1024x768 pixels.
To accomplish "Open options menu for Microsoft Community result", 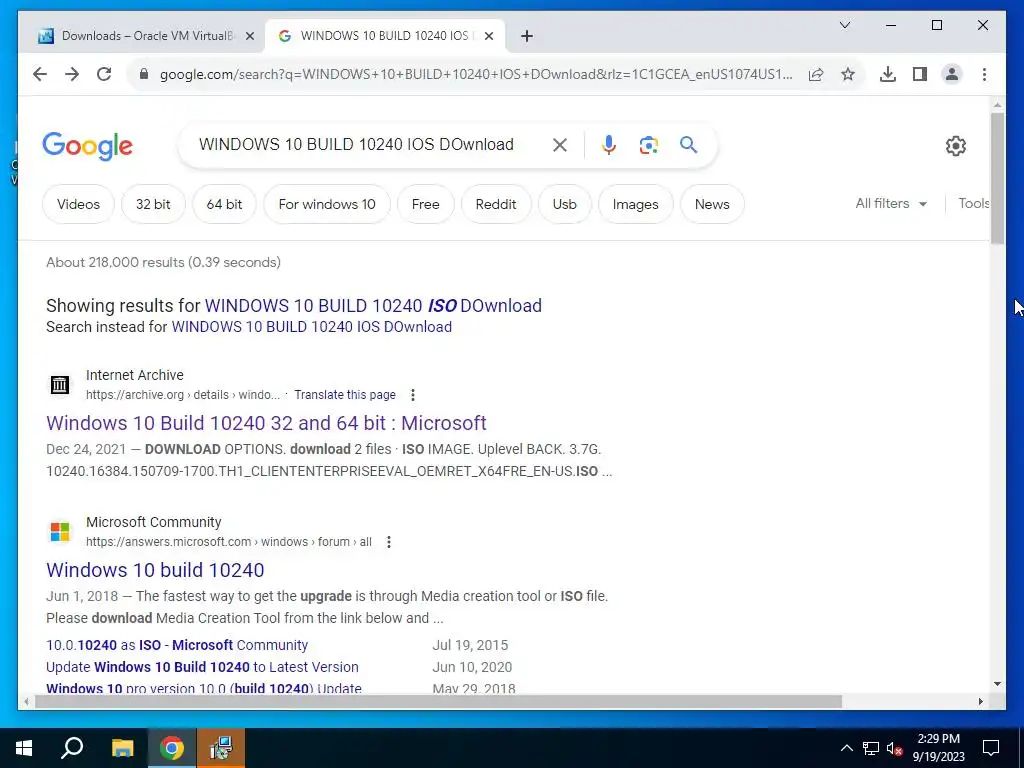I will (389, 542).
